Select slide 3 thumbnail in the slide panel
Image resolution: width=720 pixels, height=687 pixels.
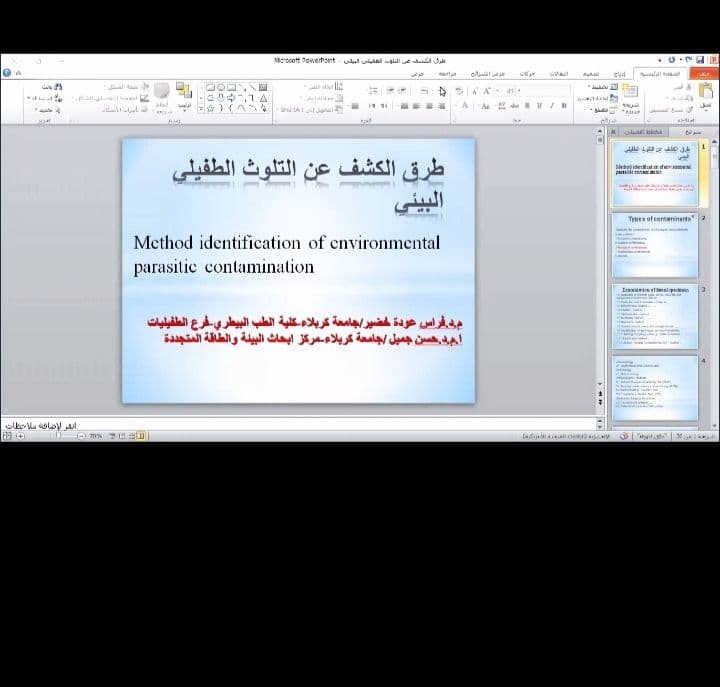tap(655, 317)
